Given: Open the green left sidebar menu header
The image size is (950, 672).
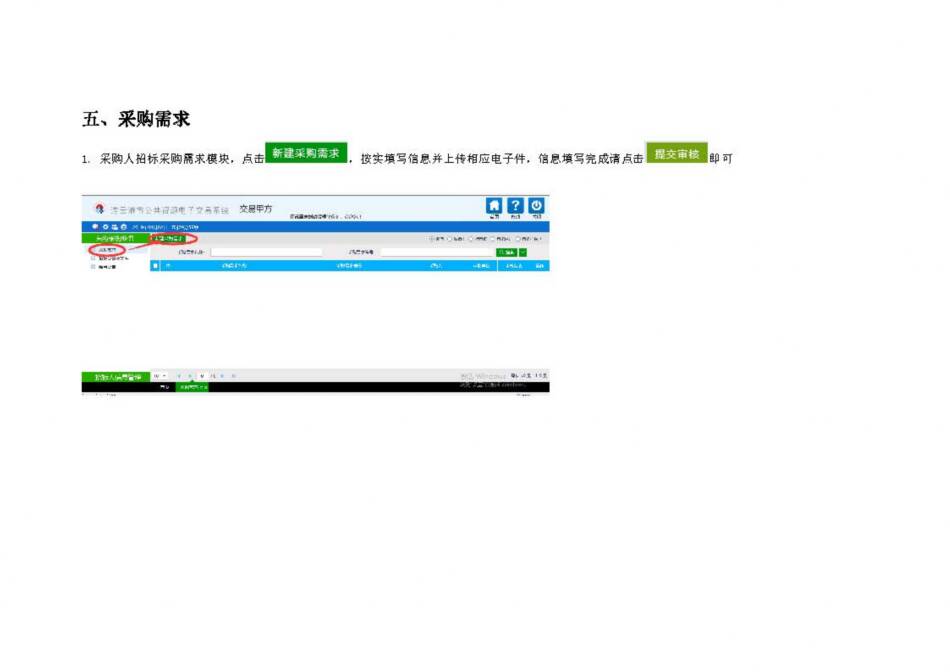Looking at the screenshot, I should (114, 239).
